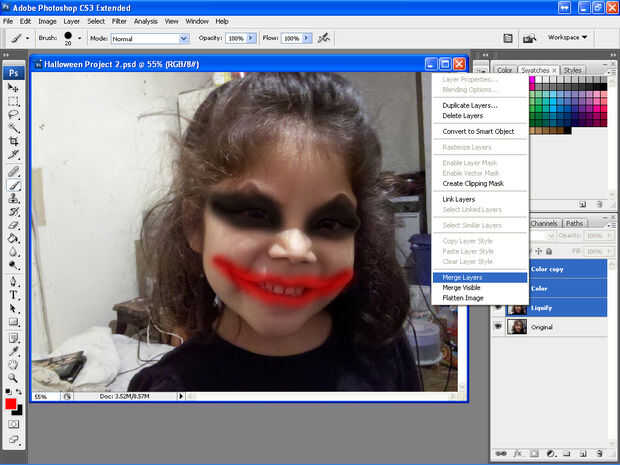Open the Flow slider arrow

(x=307, y=38)
